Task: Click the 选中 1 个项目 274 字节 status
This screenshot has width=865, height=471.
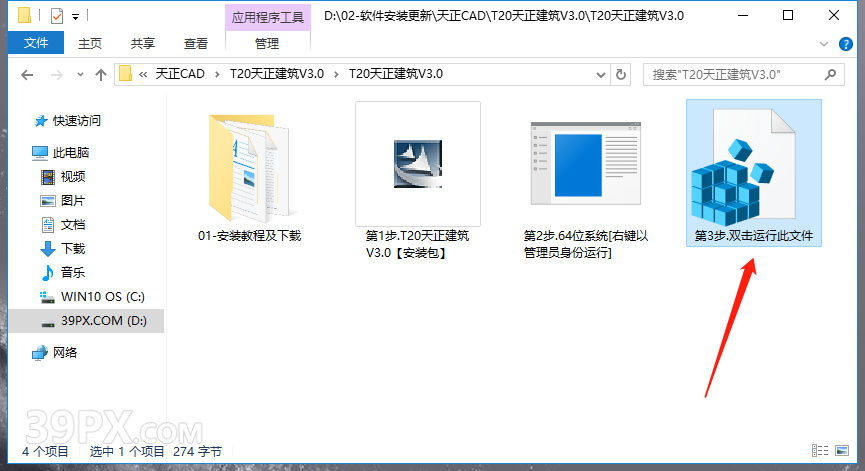Action: [x=156, y=451]
